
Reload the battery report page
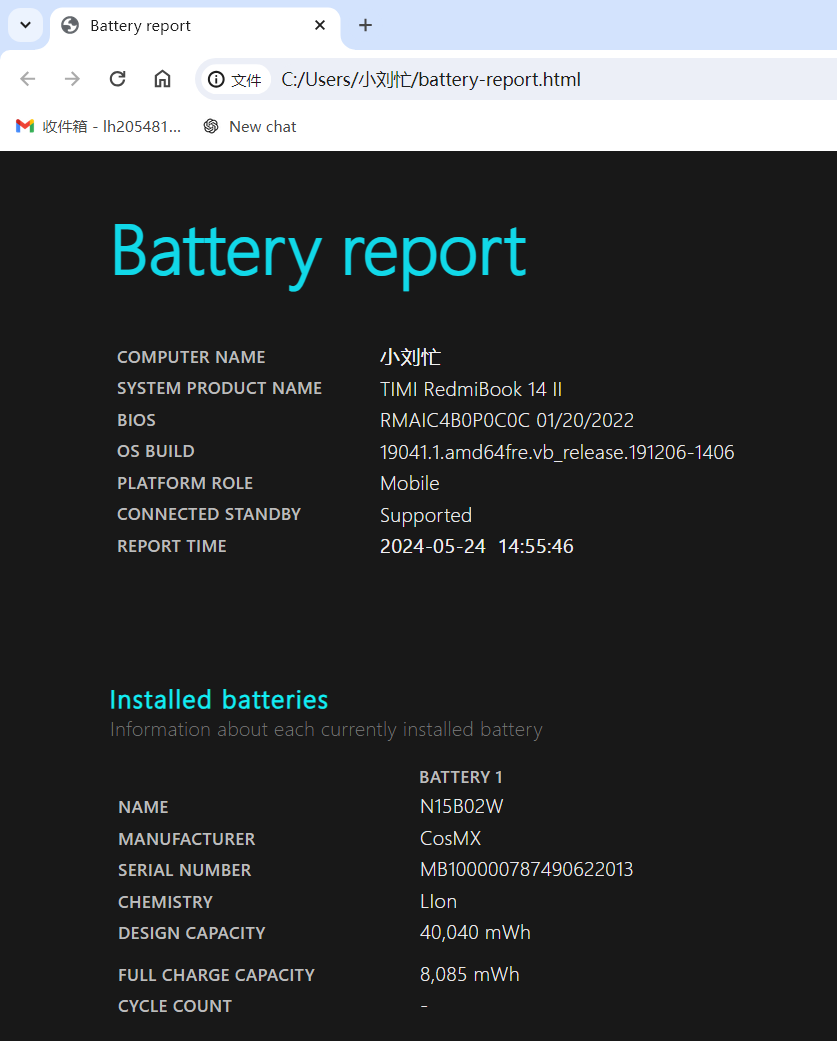click(117, 79)
